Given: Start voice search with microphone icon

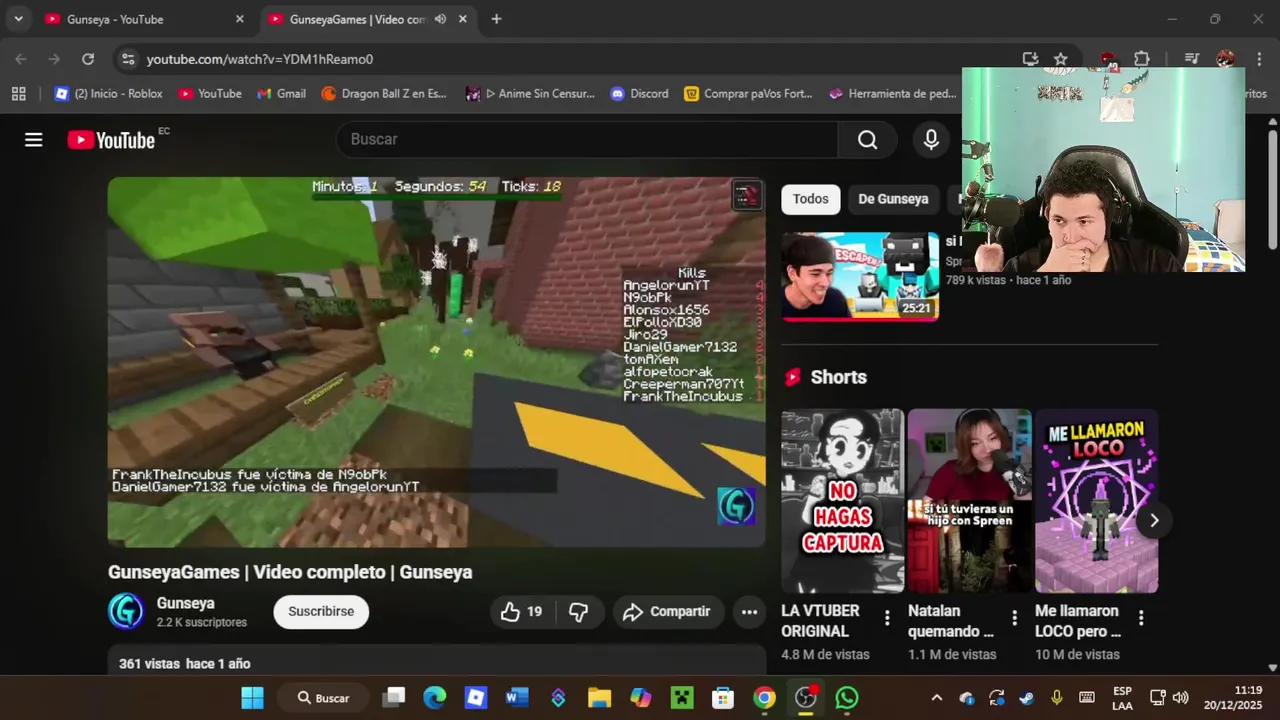Looking at the screenshot, I should [931, 140].
